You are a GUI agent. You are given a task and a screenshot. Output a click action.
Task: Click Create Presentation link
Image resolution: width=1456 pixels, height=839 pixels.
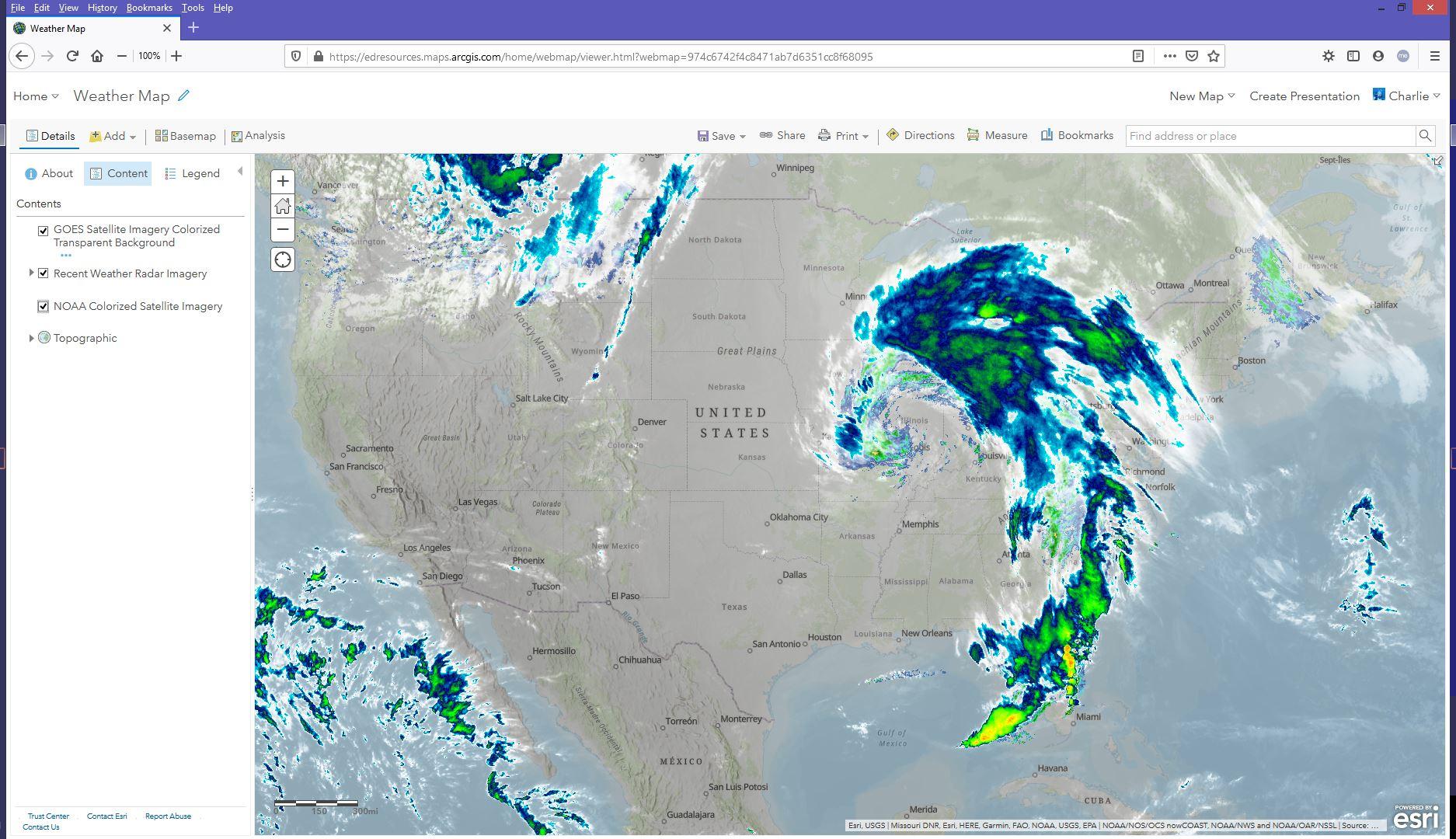(x=1304, y=96)
